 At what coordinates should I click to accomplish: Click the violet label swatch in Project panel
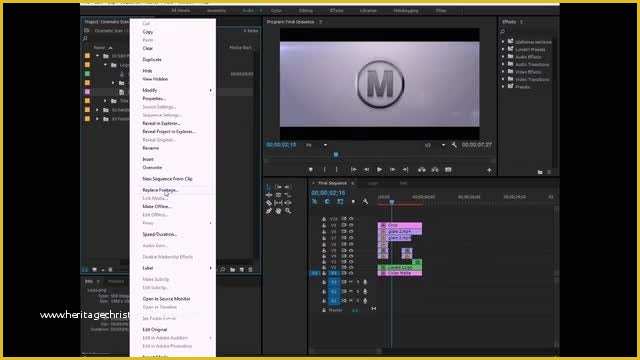[x=87, y=92]
